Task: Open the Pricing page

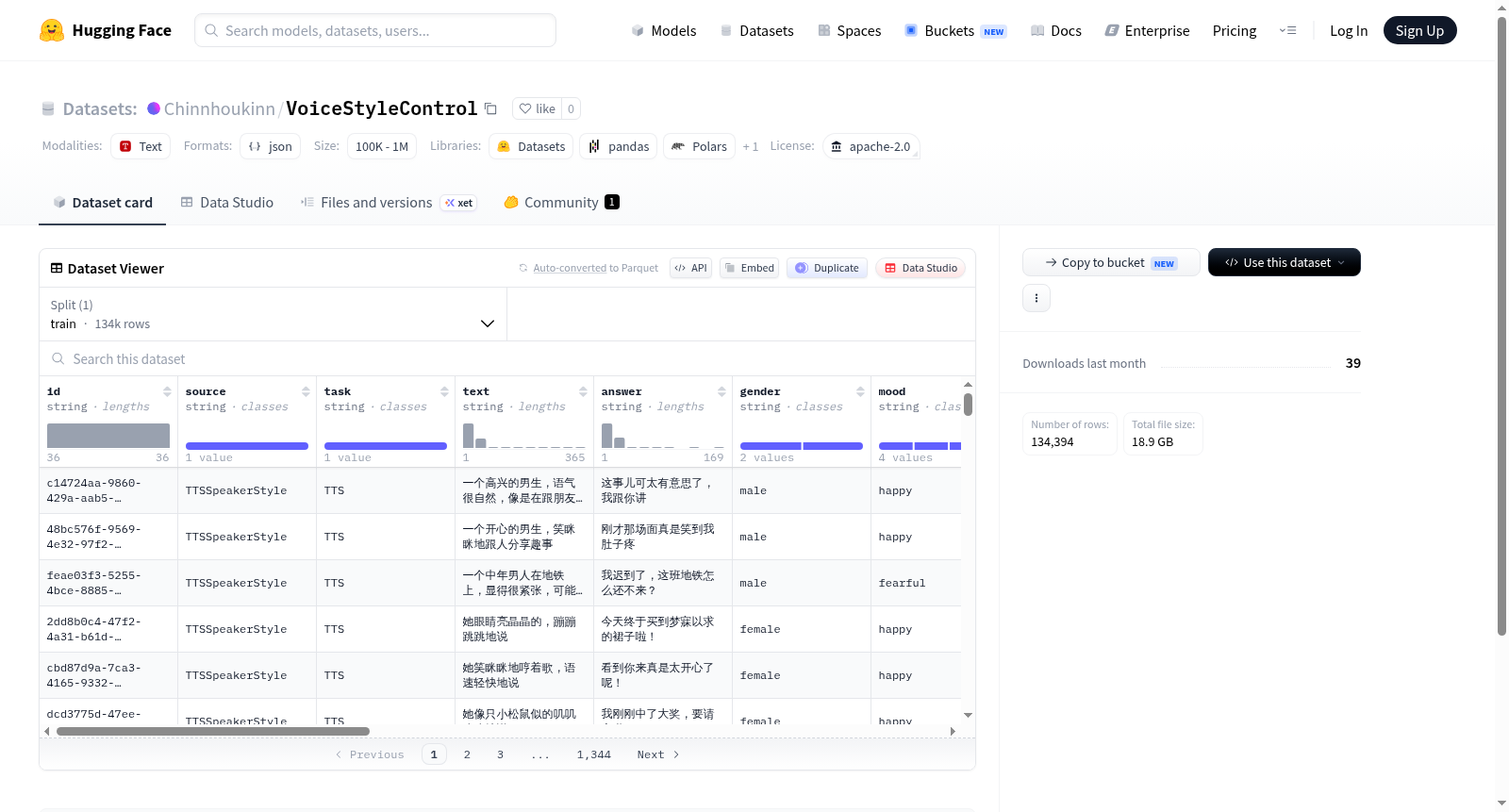Action: (x=1235, y=31)
